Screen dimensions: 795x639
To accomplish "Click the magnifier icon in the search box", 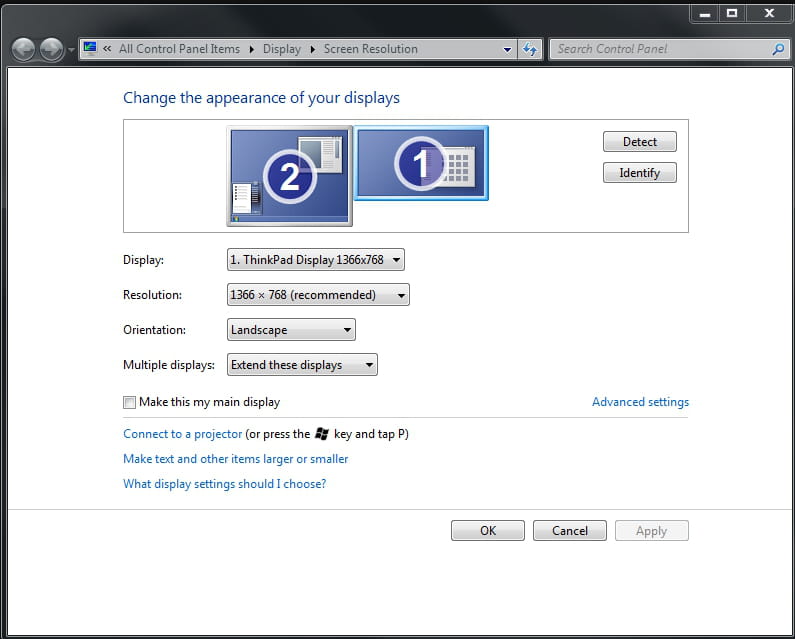I will tap(778, 49).
